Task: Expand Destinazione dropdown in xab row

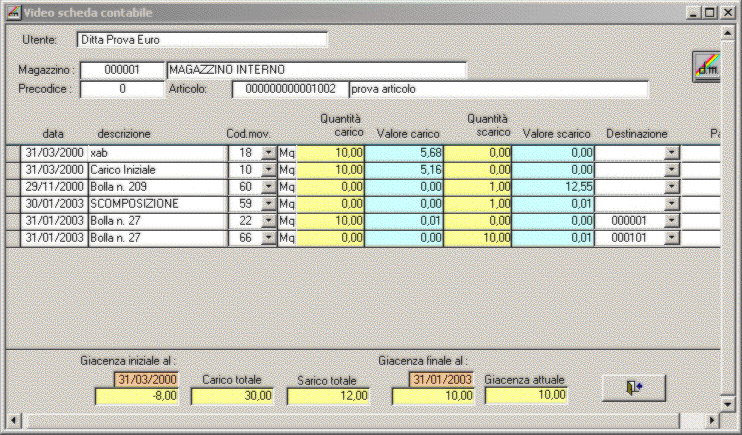Action: tap(671, 153)
